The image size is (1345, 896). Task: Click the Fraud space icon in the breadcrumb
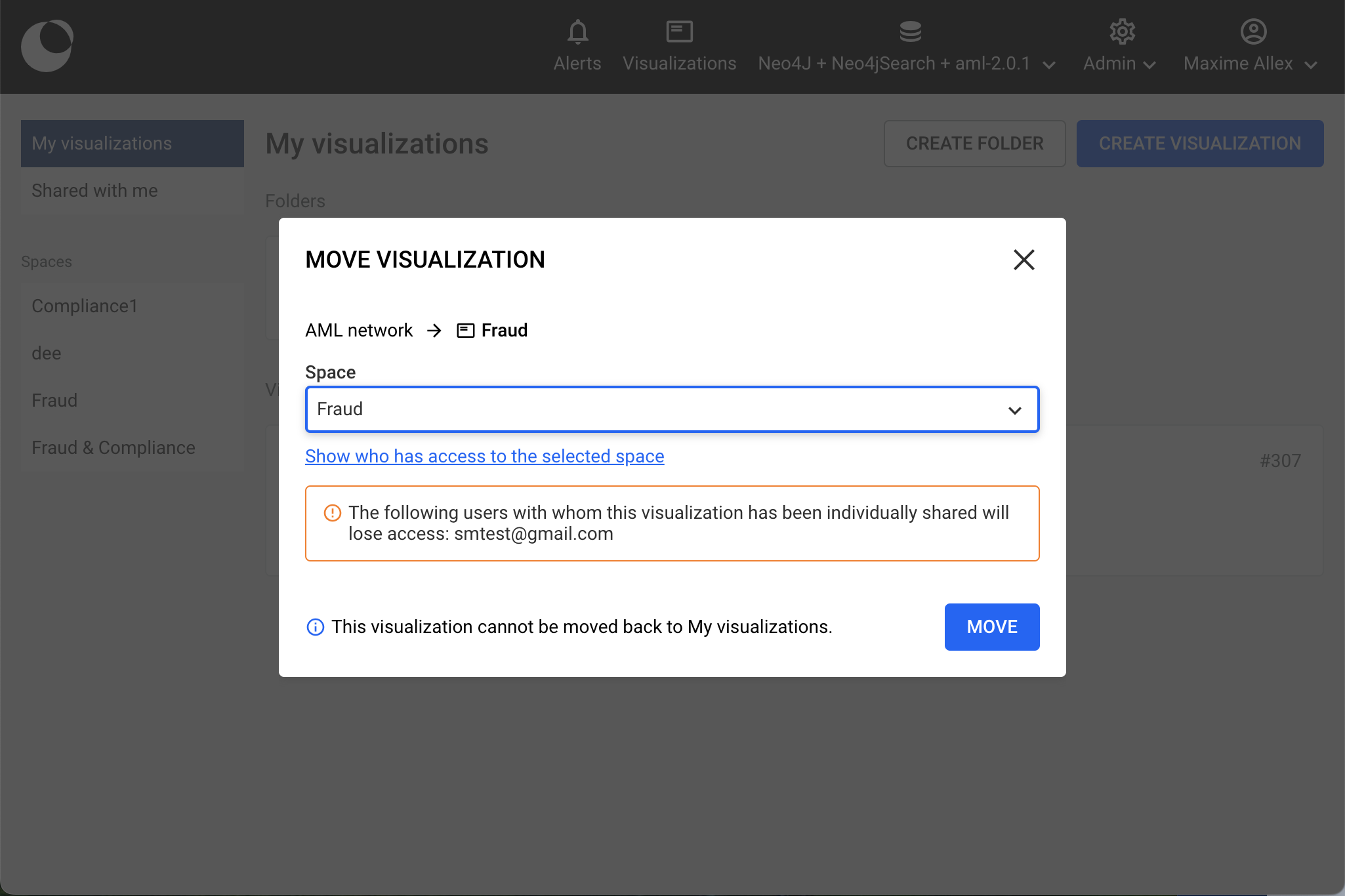point(466,331)
